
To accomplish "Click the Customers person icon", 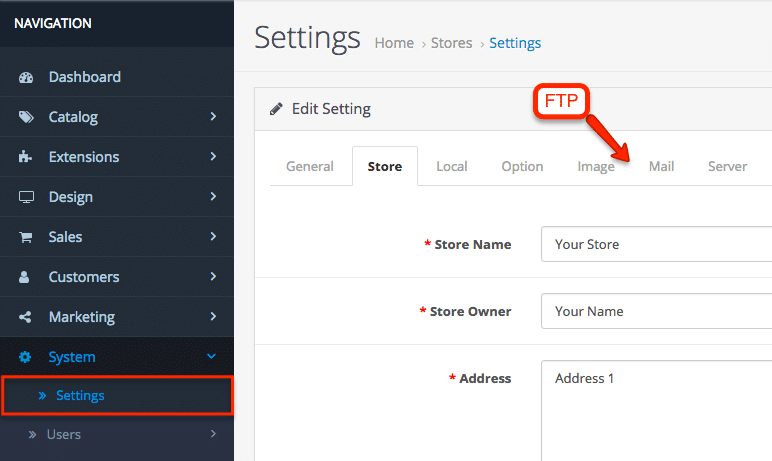I will 24,277.
